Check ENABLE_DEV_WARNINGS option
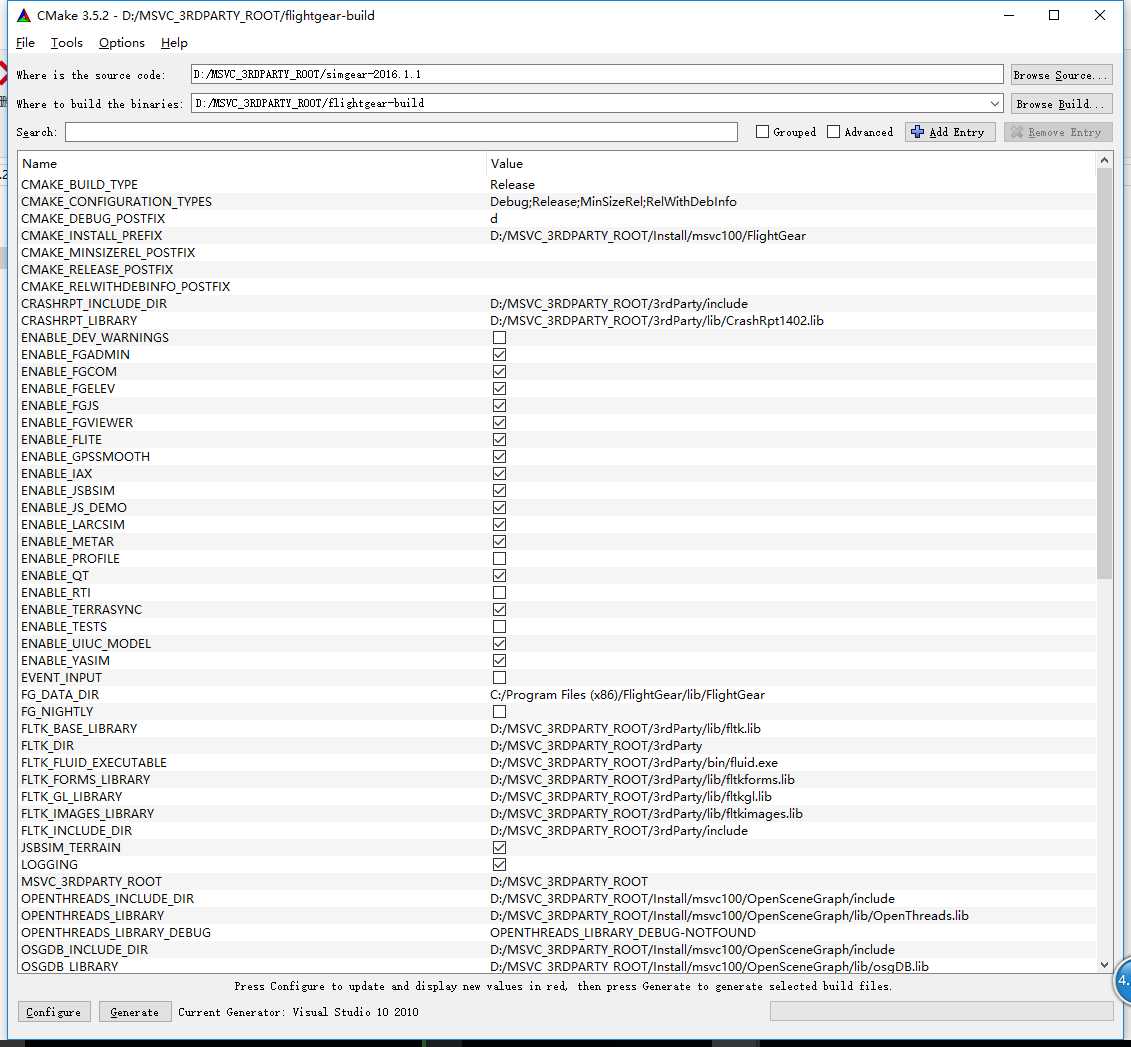Screen dimensions: 1131x1047 click(499, 337)
